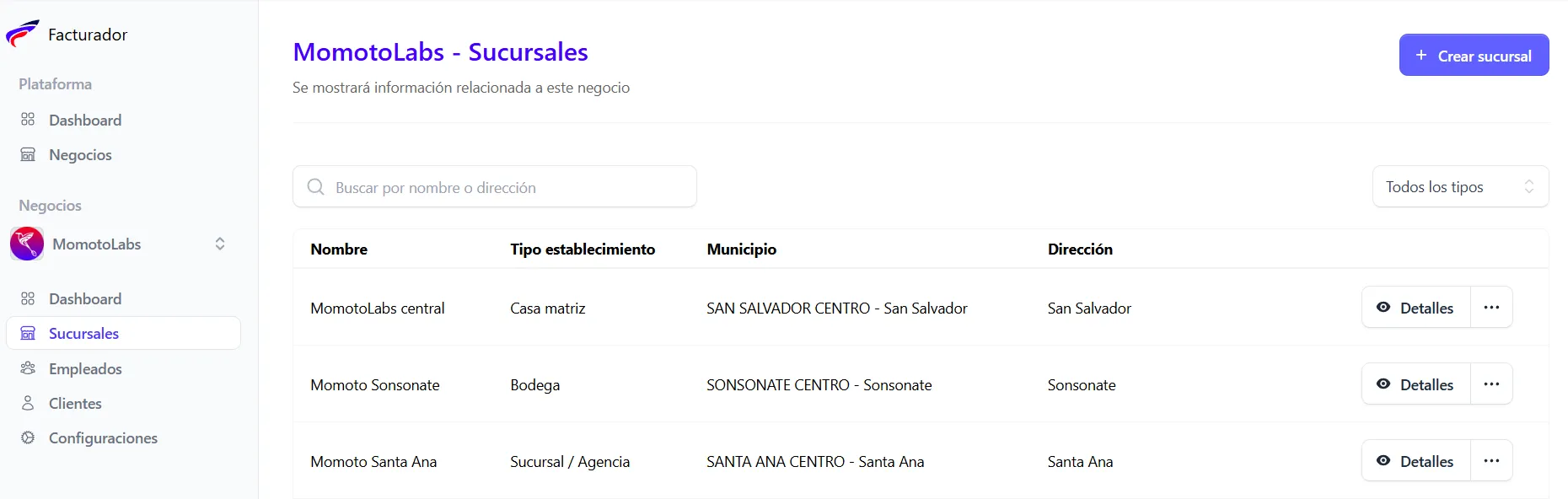This screenshot has width=1568, height=499.
Task: Click the Facturador logo icon
Action: tap(21, 33)
